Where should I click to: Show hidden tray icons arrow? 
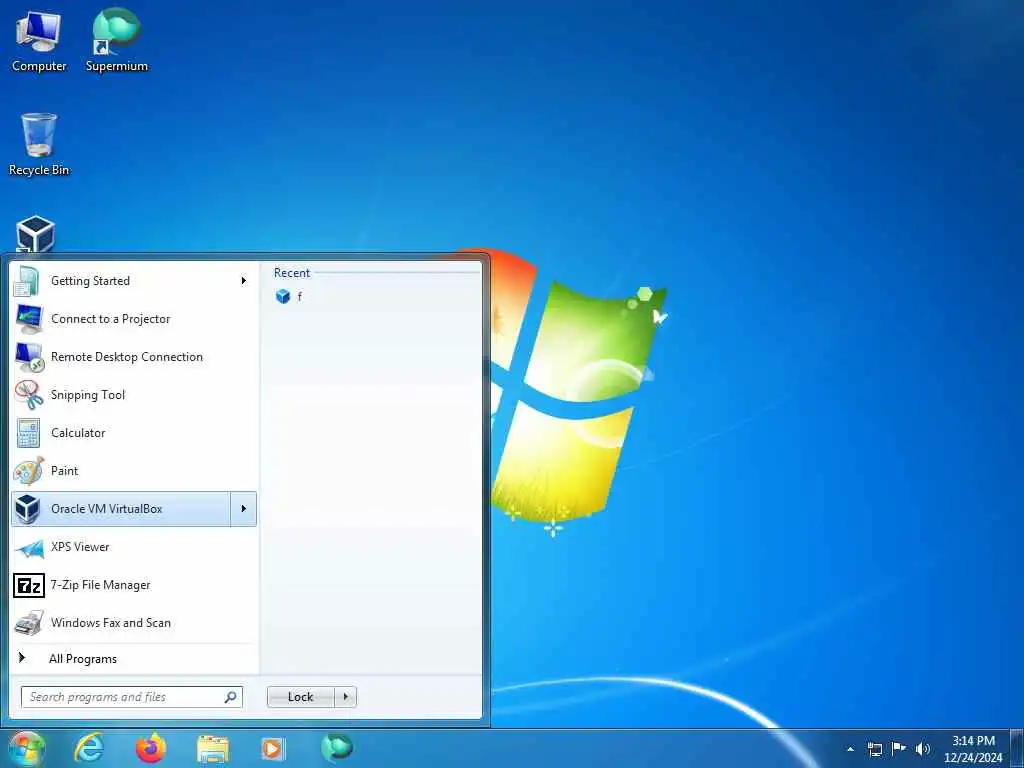coord(850,749)
